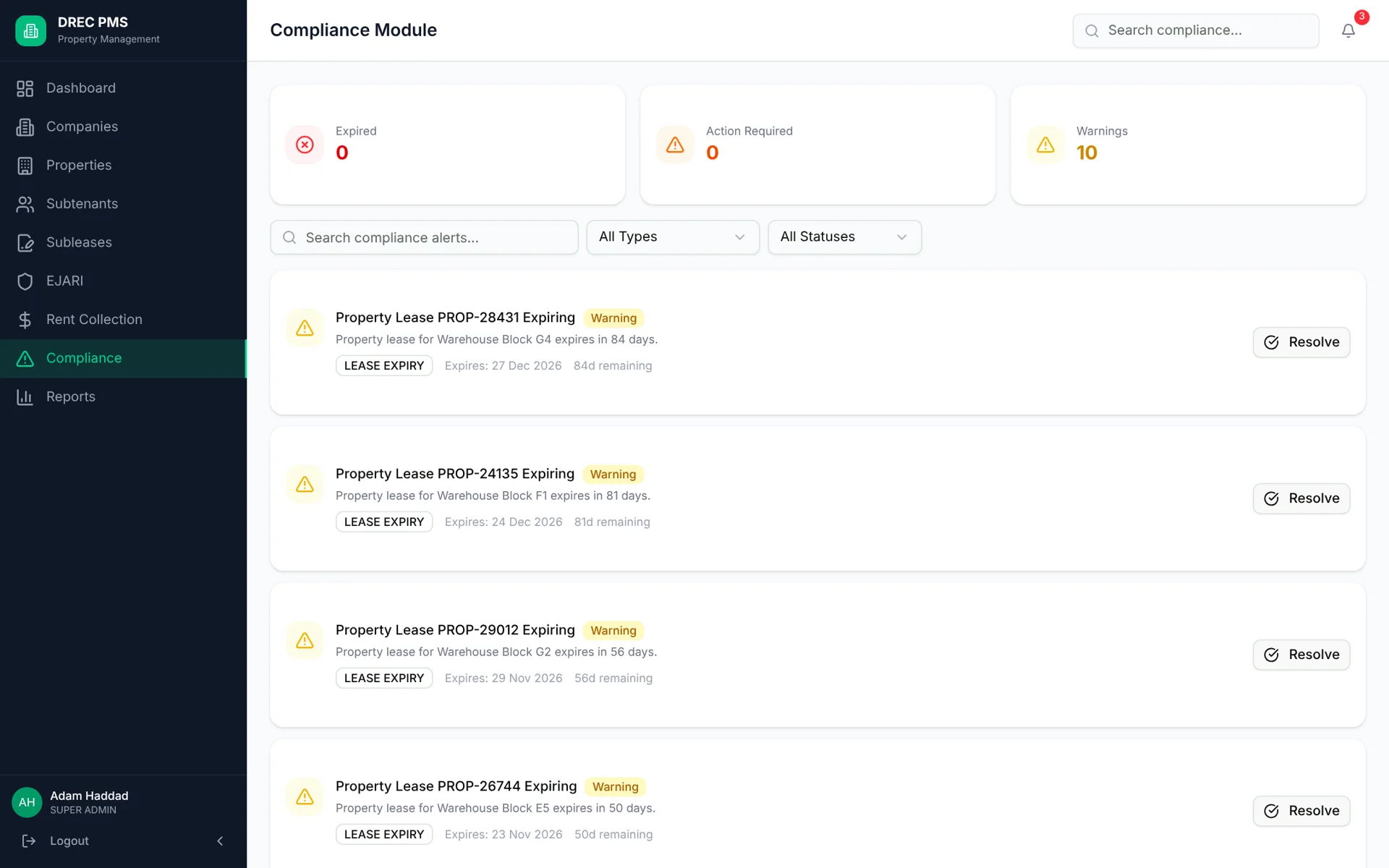1389x868 pixels.
Task: Collapse the sidebar with the left chevron
Action: [220, 841]
